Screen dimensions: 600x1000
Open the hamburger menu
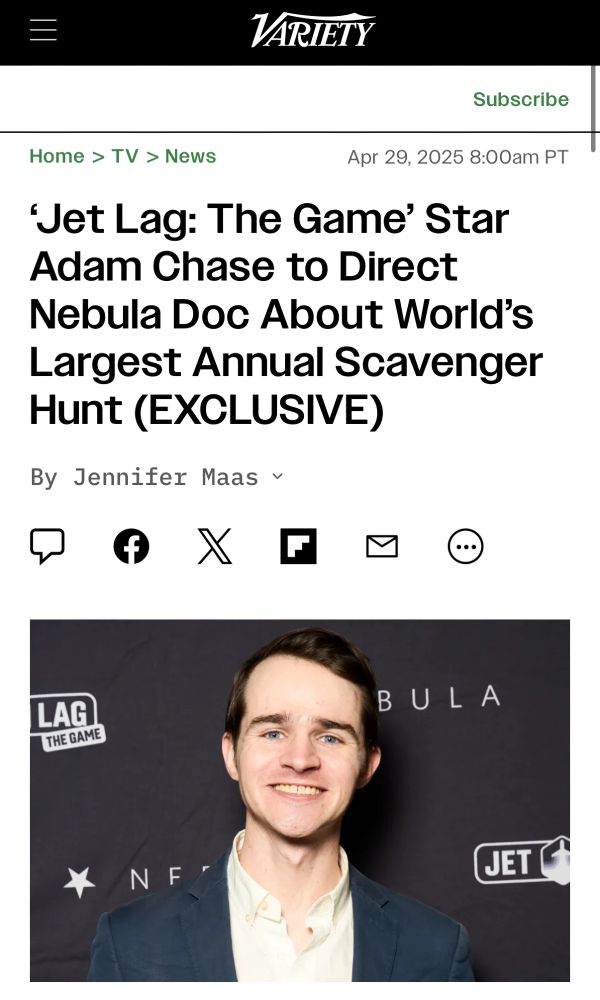pos(43,30)
